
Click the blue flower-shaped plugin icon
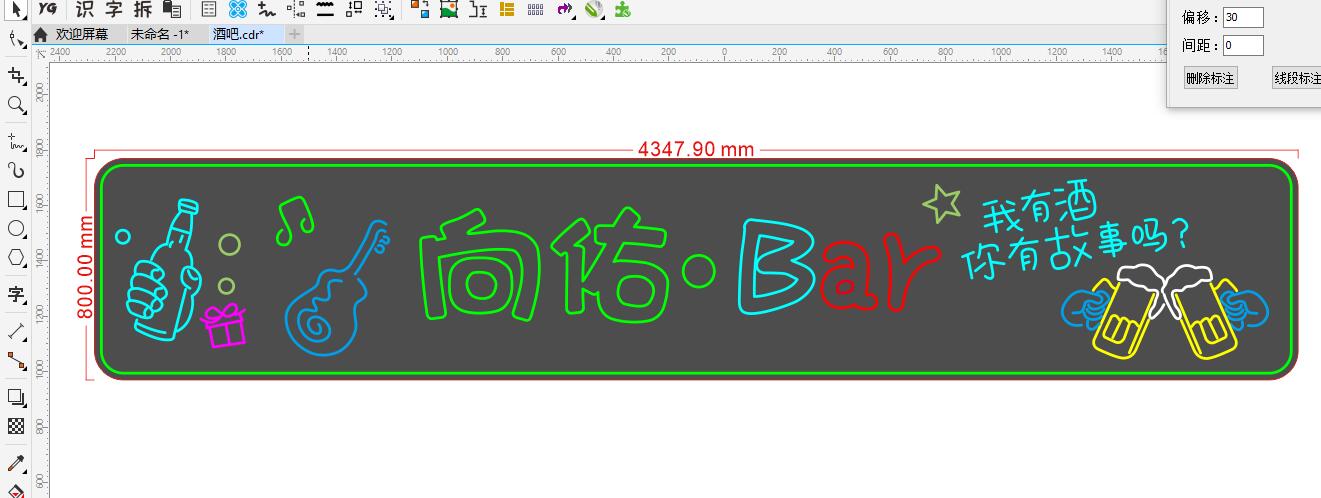pos(237,10)
